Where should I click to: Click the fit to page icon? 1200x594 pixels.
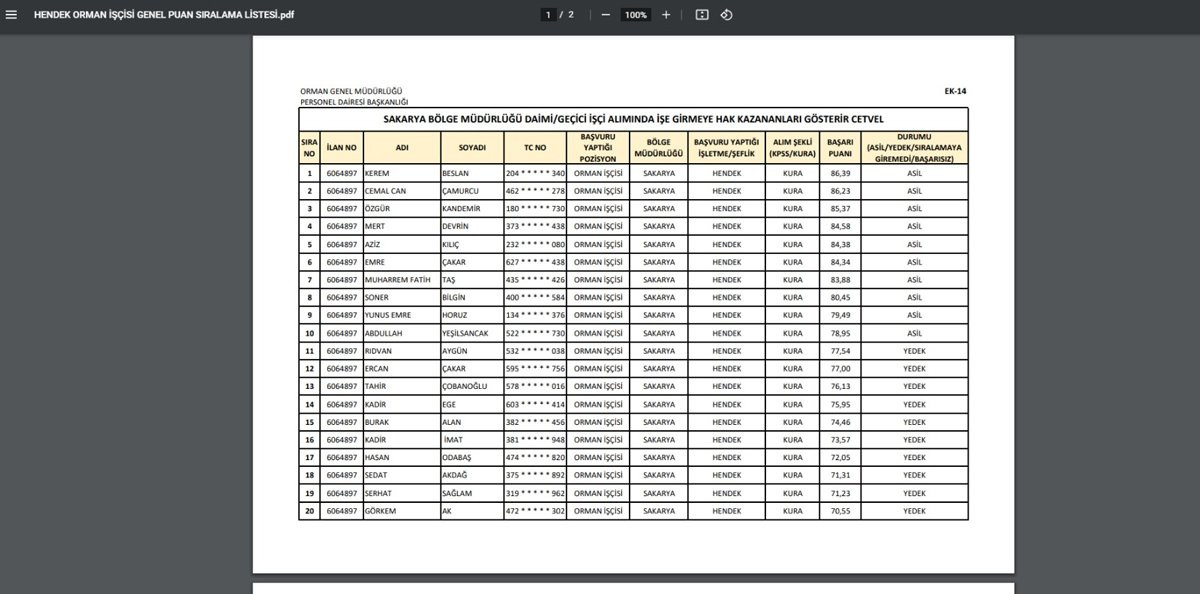click(x=702, y=15)
